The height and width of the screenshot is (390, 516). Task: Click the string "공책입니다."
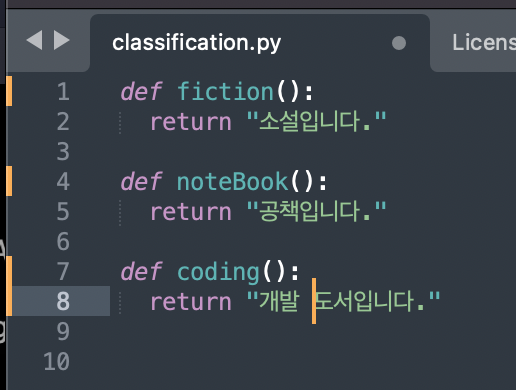[x=316, y=211]
